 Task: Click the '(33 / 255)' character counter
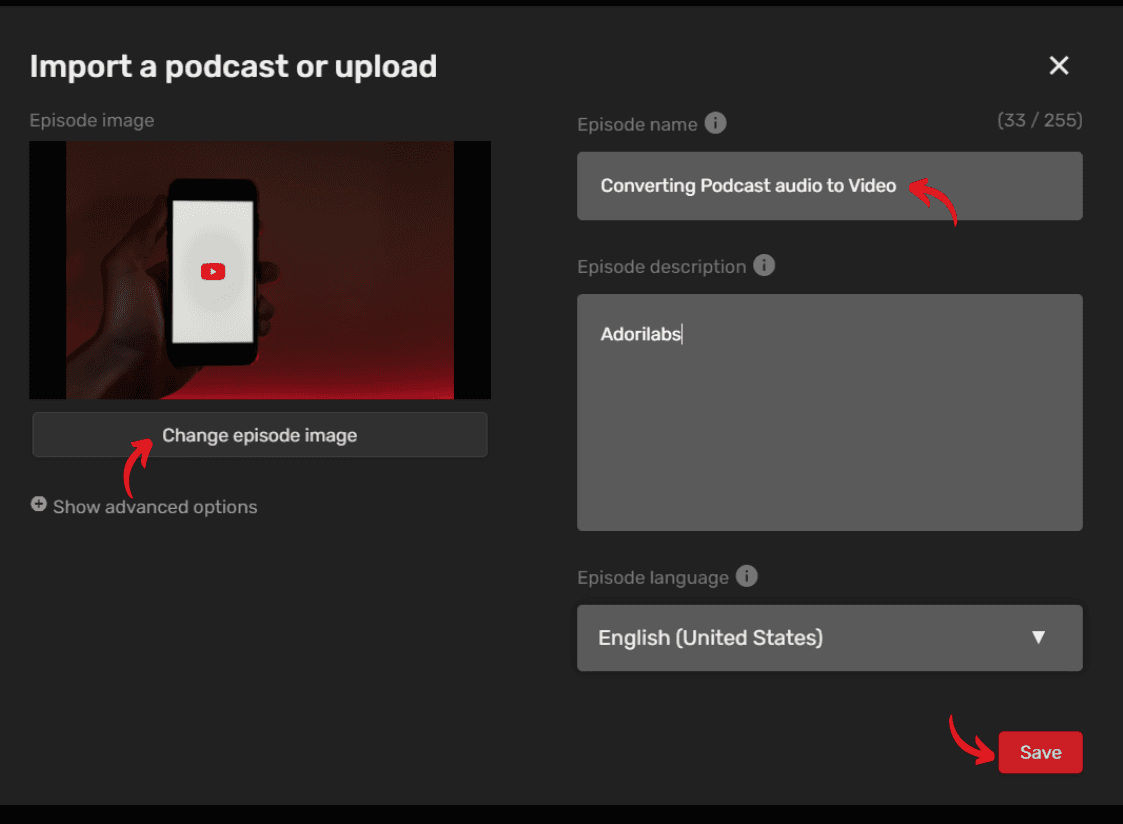coord(1039,120)
